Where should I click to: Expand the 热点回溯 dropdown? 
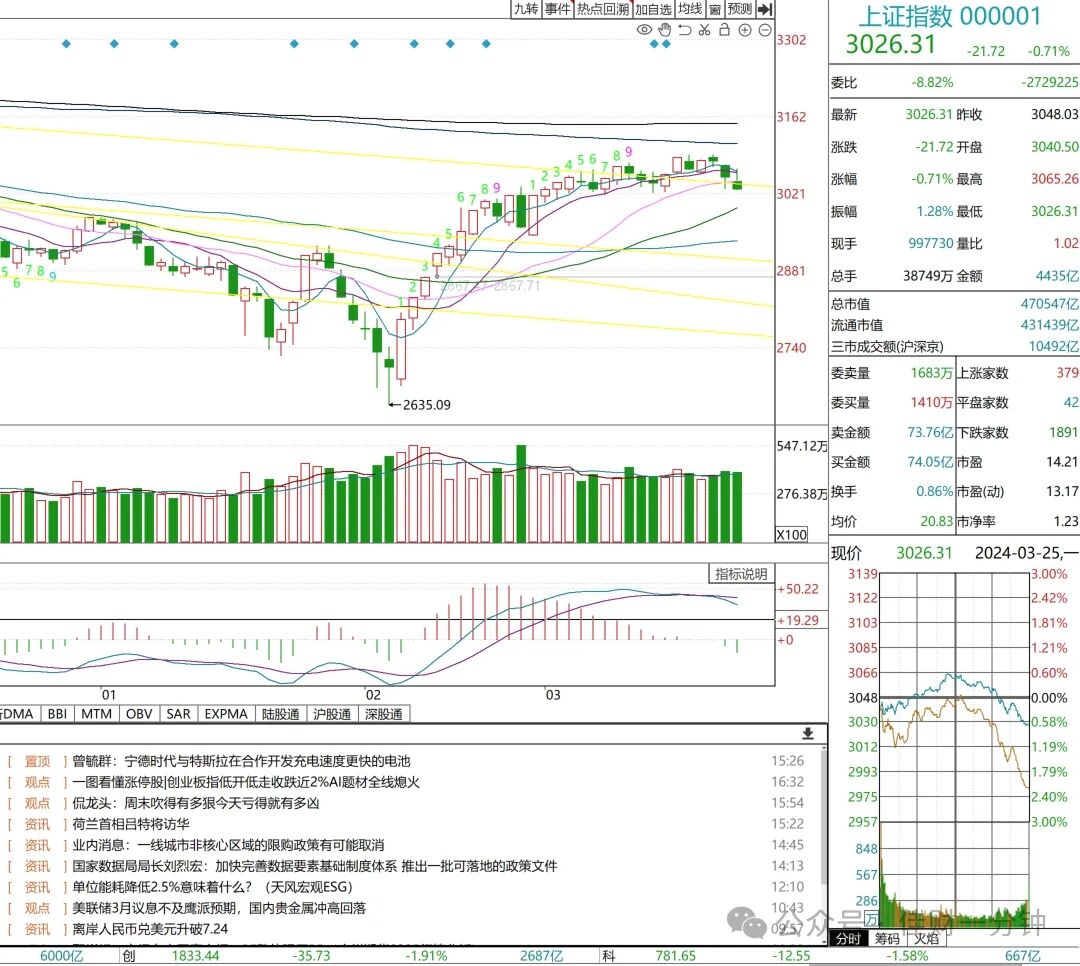tap(603, 9)
